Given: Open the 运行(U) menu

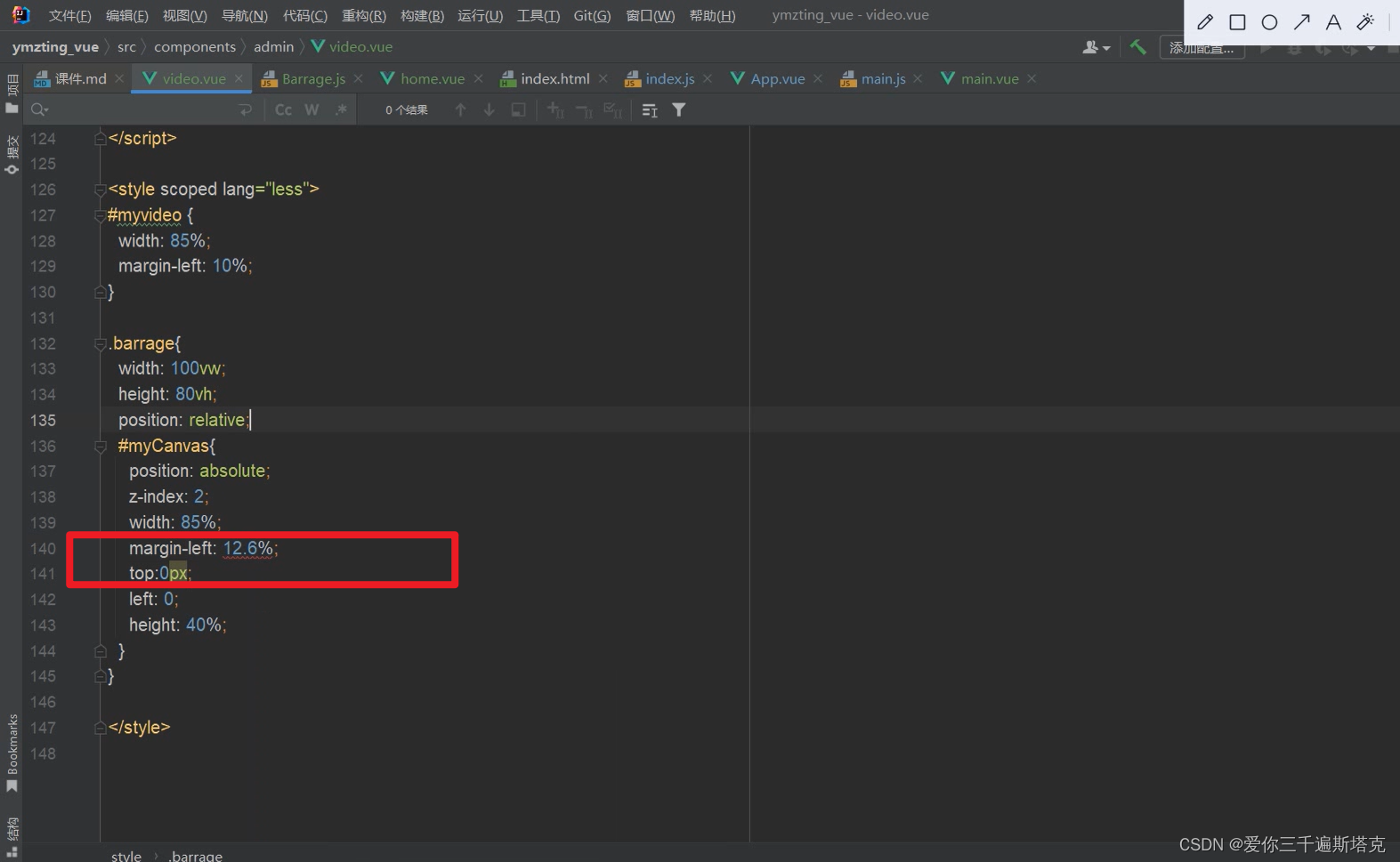Looking at the screenshot, I should point(480,16).
